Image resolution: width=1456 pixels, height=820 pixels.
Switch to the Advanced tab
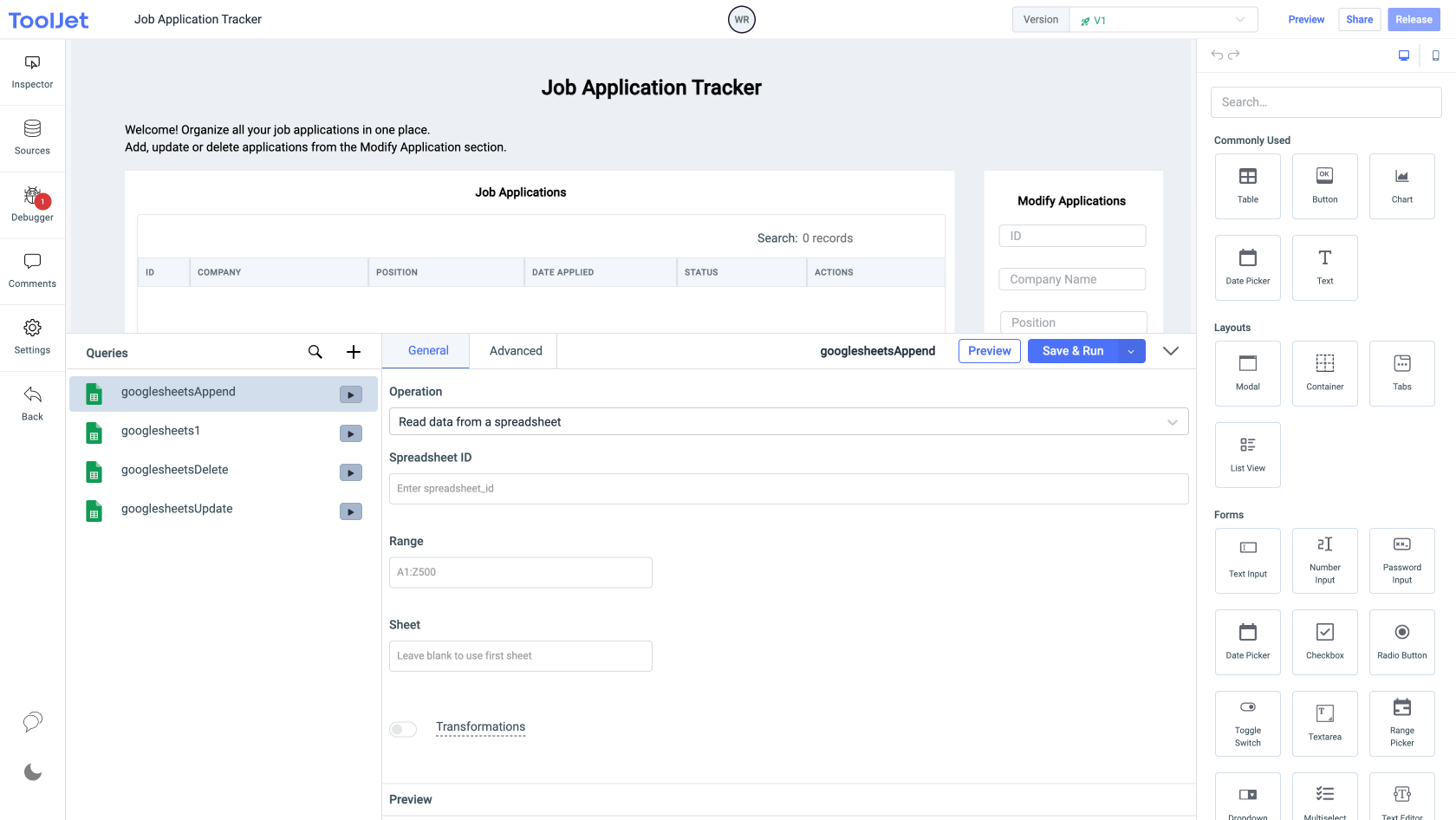(x=516, y=351)
